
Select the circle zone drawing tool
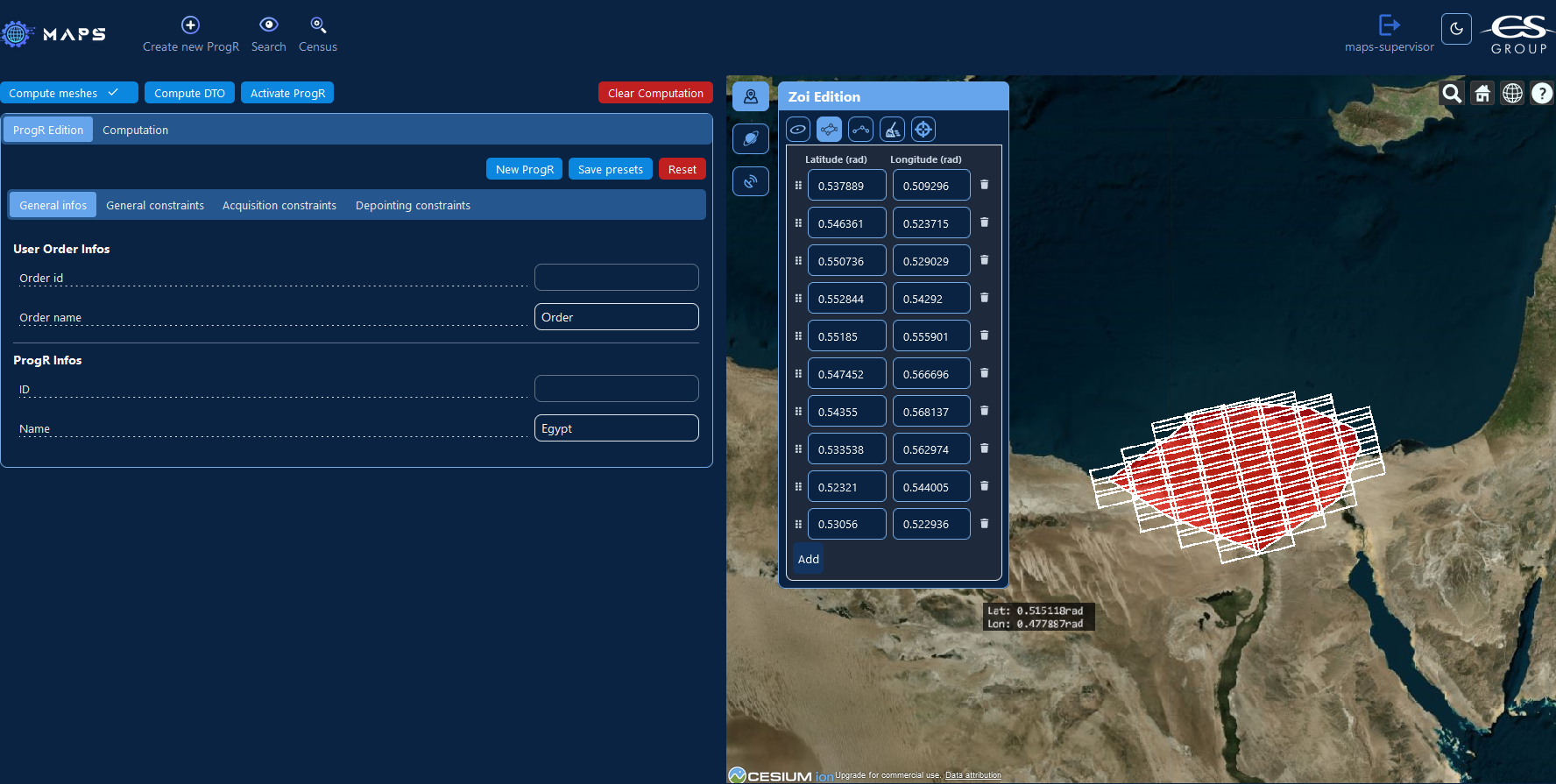797,130
